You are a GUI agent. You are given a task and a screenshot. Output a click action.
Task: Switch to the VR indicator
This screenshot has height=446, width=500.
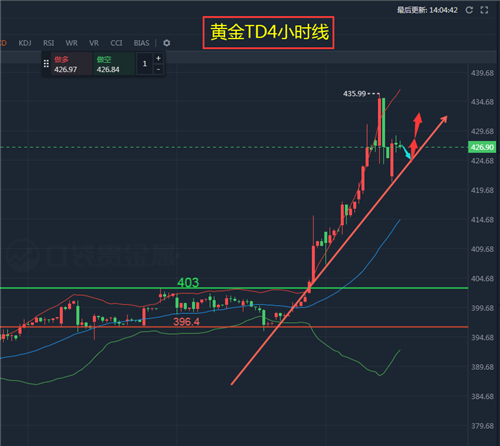tap(94, 43)
